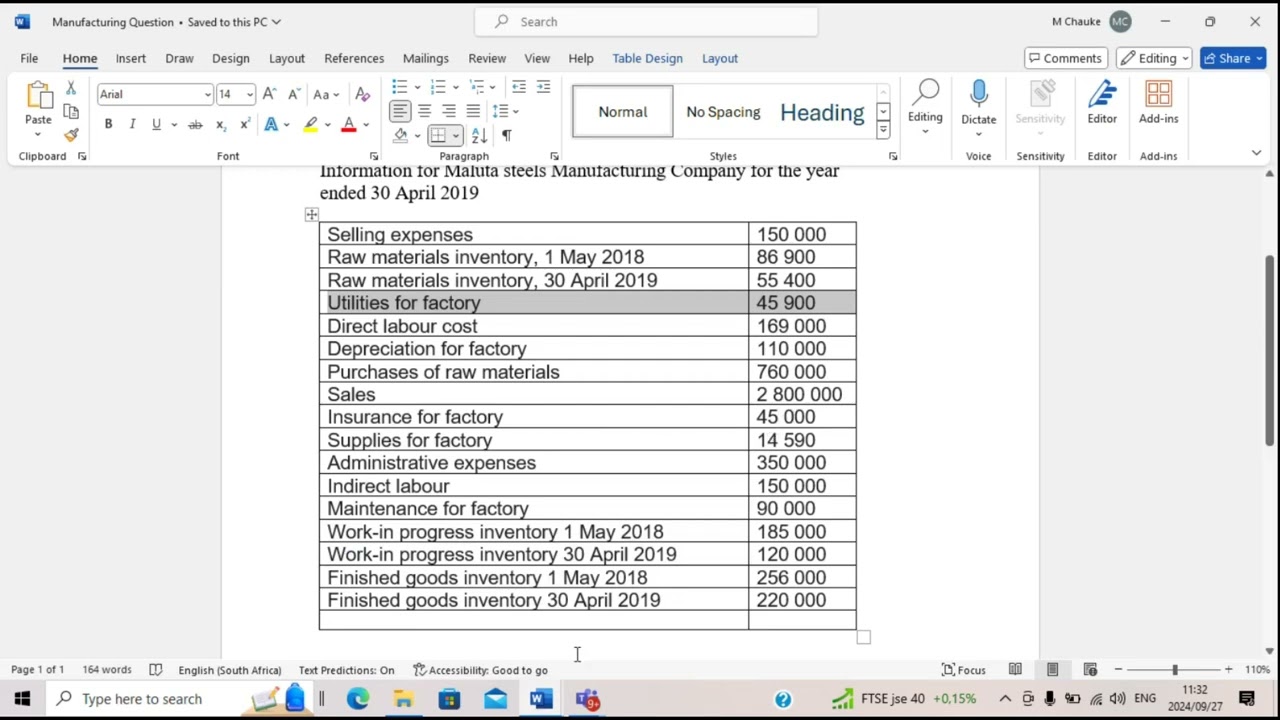Image resolution: width=1280 pixels, height=720 pixels.
Task: Click the Sort A-Z icon
Action: (479, 135)
